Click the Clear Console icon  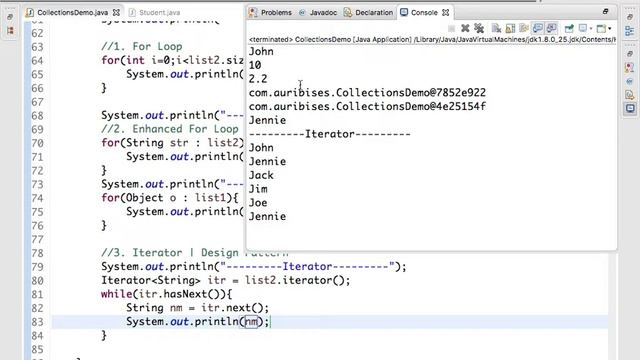tap(496, 28)
